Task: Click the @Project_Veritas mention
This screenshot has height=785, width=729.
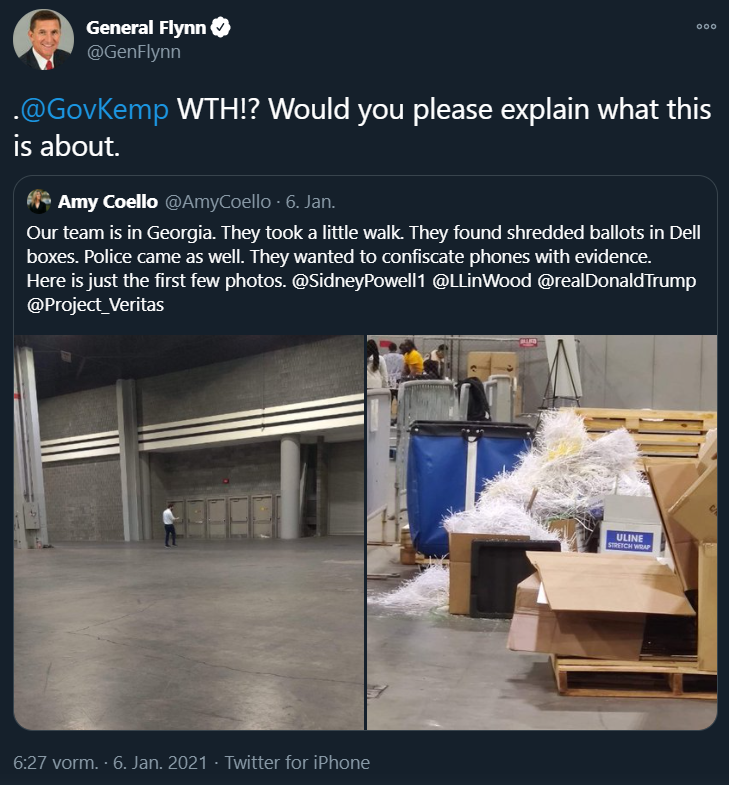Action: (95, 305)
